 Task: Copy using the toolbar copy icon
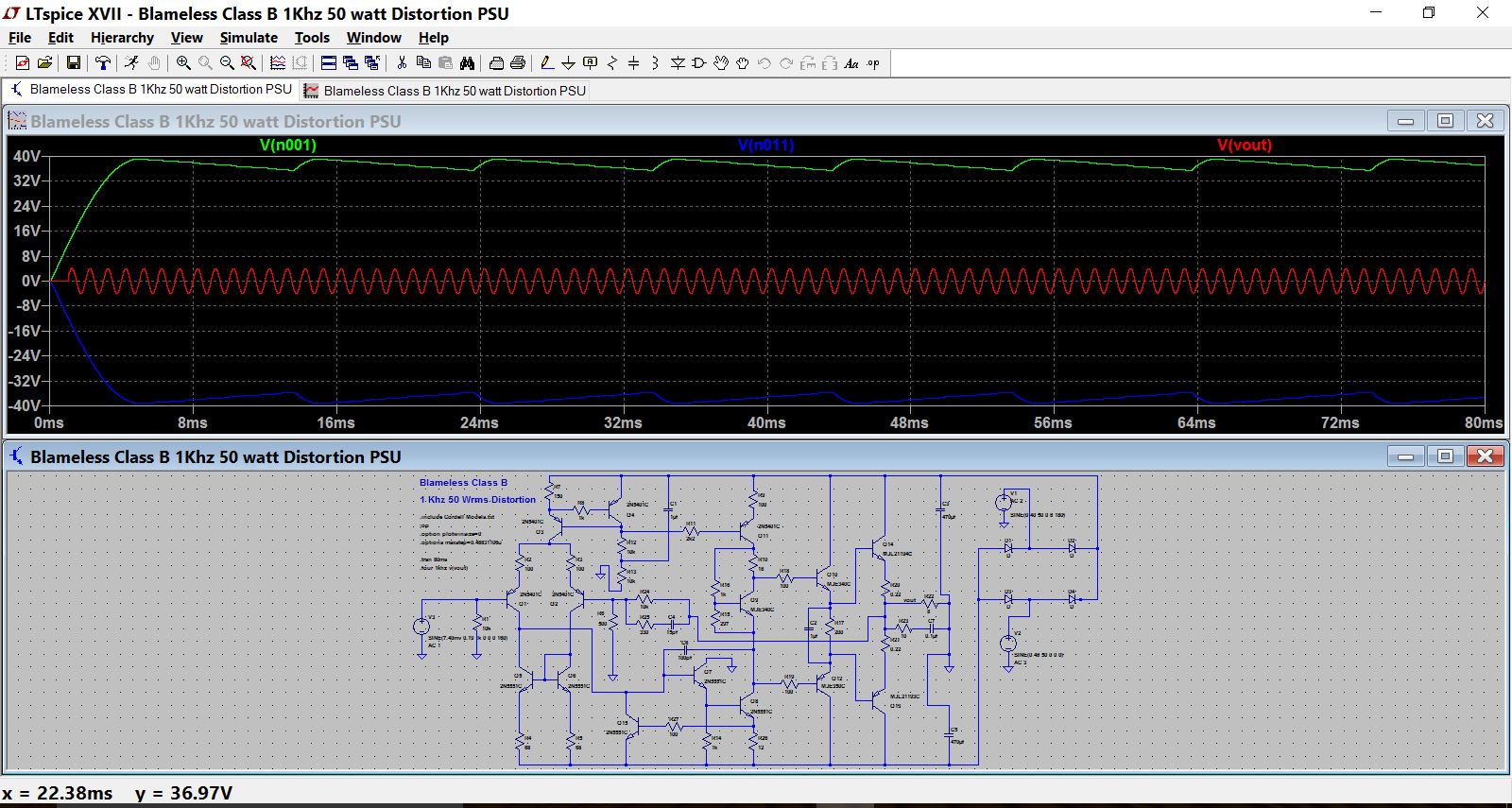423,63
